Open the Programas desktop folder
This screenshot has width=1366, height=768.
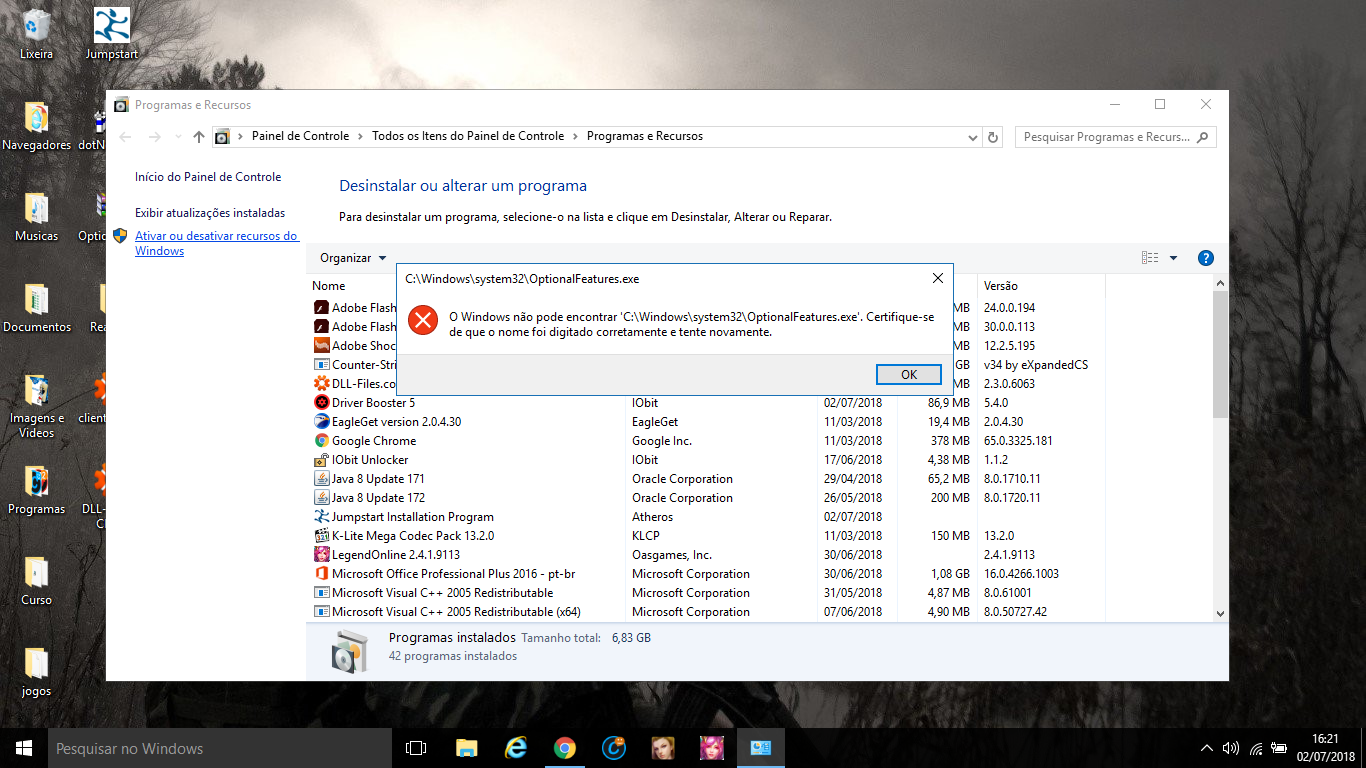click(x=36, y=490)
